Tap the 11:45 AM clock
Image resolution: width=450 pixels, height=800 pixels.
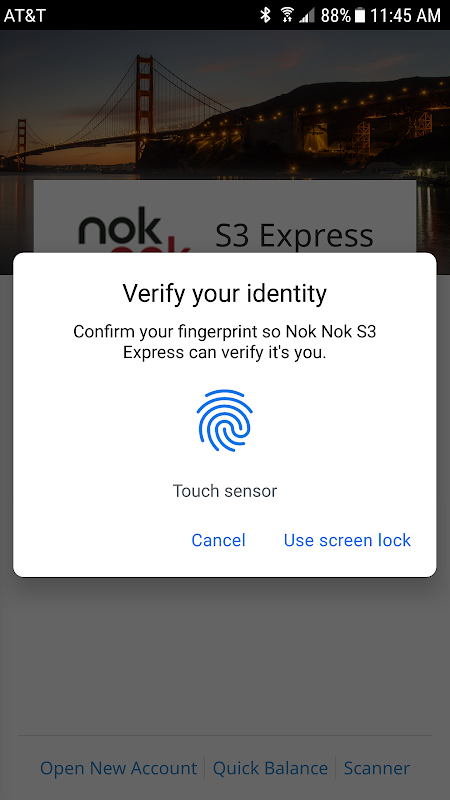pos(405,15)
